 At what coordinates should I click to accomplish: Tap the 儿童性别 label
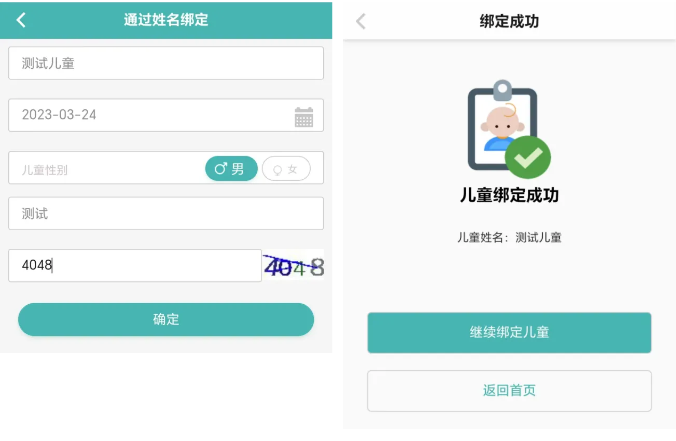pyautogui.click(x=44, y=170)
